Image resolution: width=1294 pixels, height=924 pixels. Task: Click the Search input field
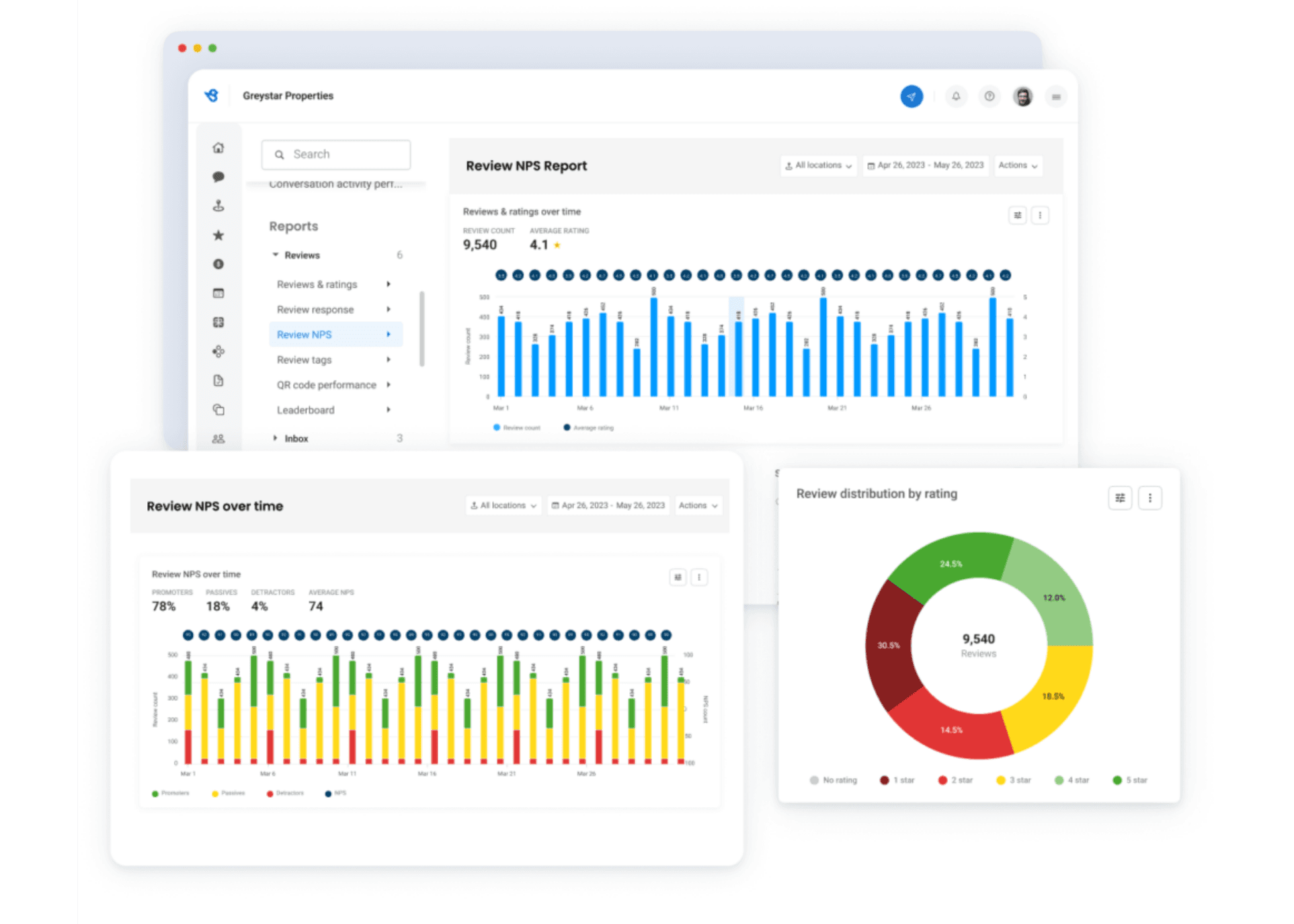(x=336, y=155)
